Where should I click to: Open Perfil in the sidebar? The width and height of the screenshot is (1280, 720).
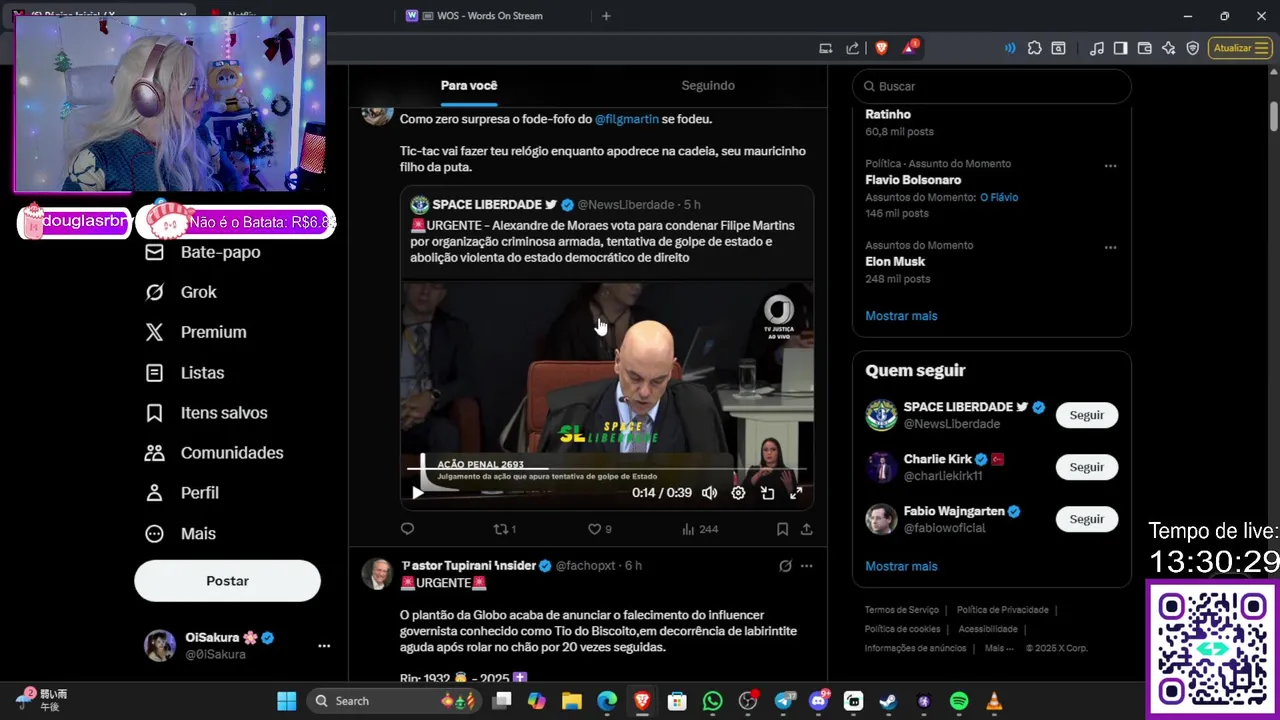[x=182, y=493]
